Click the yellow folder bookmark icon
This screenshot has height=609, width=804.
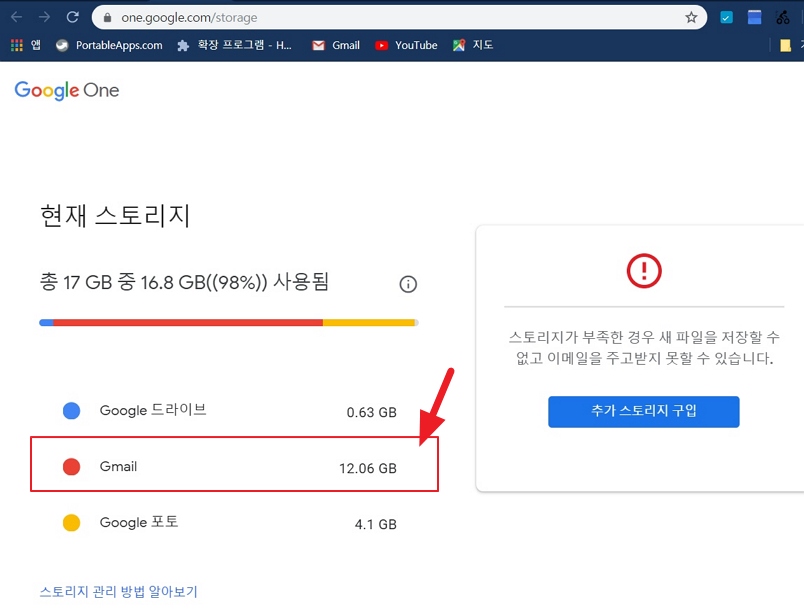(785, 46)
